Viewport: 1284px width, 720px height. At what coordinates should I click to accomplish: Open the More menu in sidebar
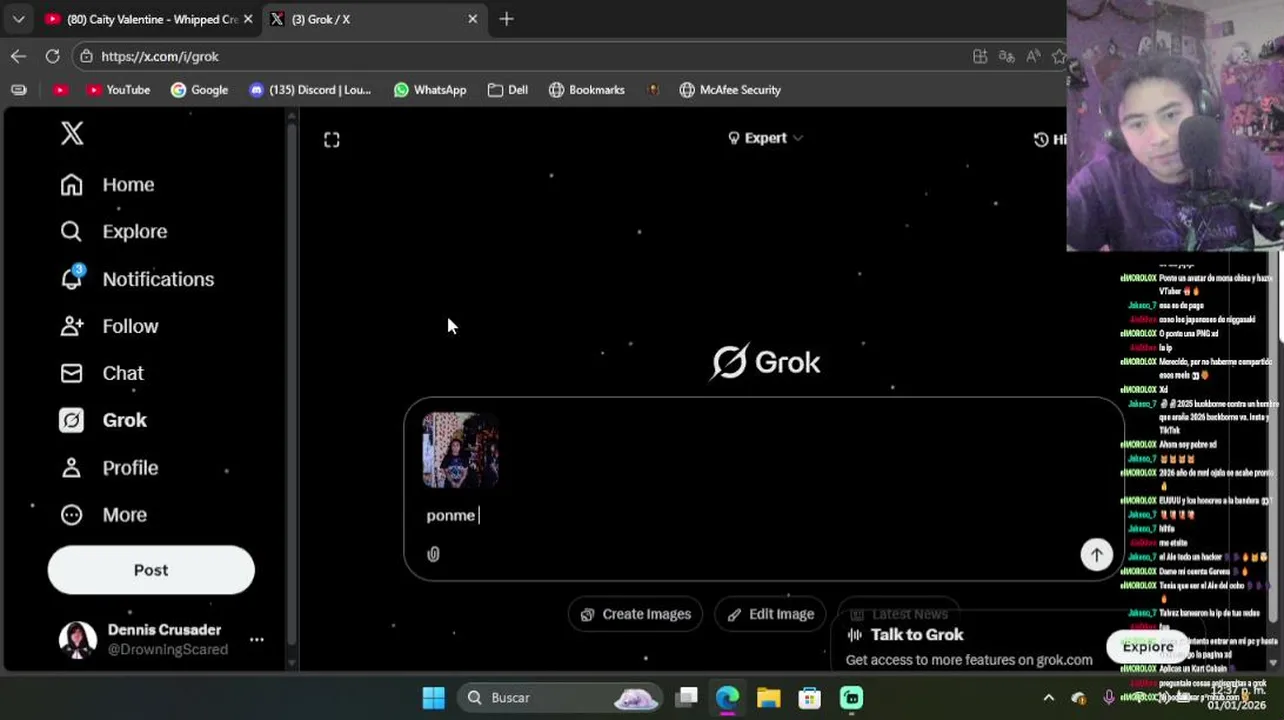coord(103,515)
